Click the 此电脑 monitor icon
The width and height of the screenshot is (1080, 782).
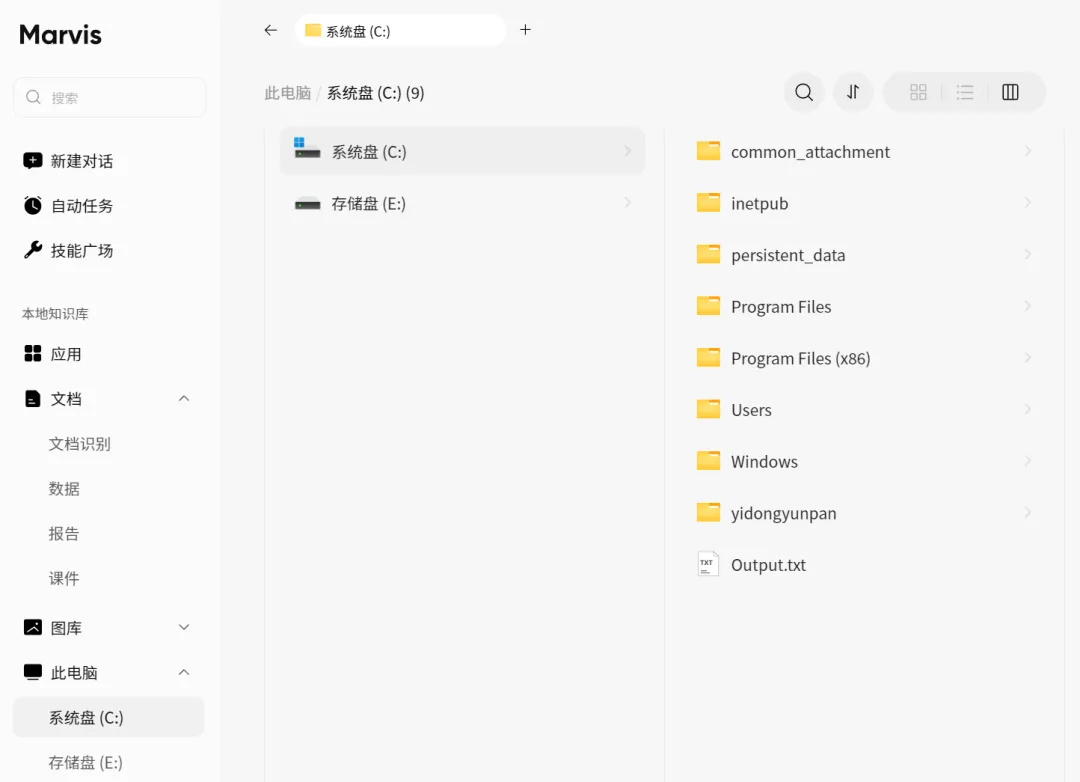pos(32,672)
